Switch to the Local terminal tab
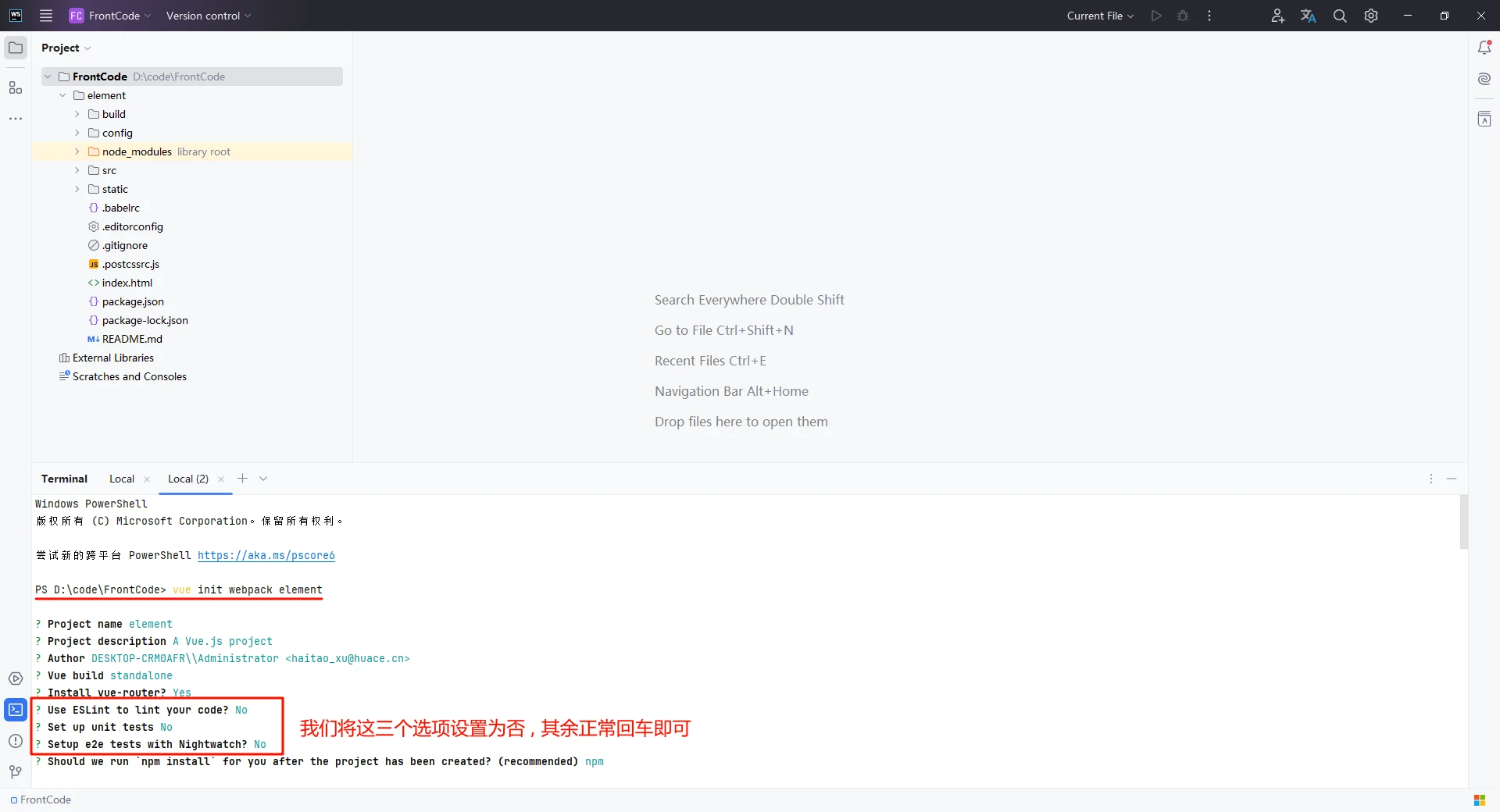Image resolution: width=1500 pixels, height=812 pixels. 122,479
